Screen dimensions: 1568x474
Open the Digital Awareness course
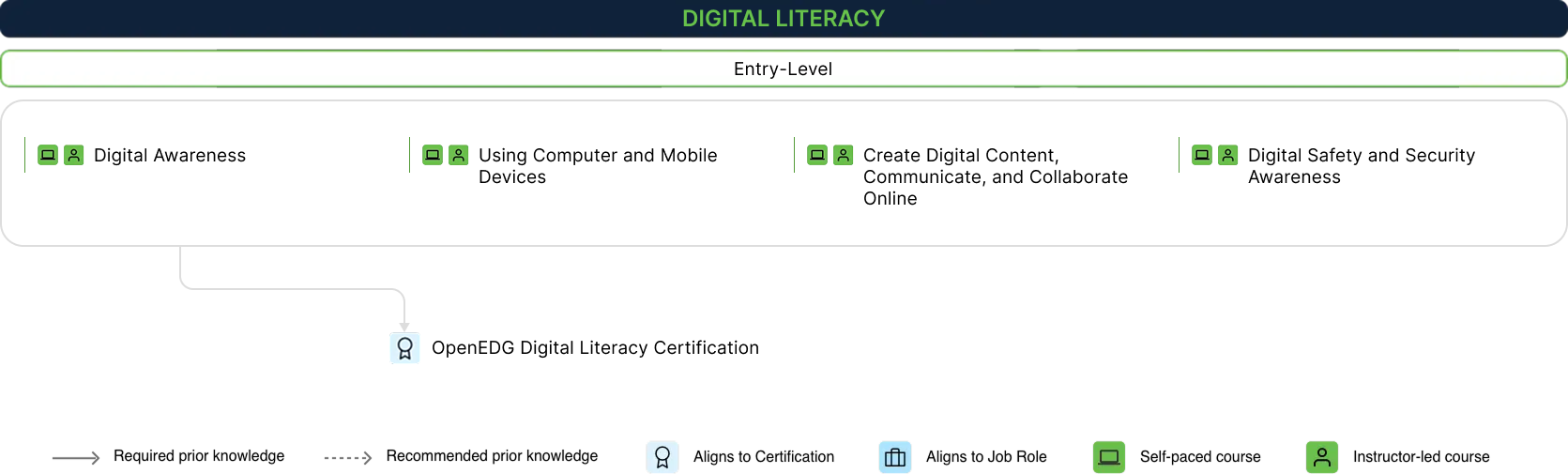(x=170, y=156)
